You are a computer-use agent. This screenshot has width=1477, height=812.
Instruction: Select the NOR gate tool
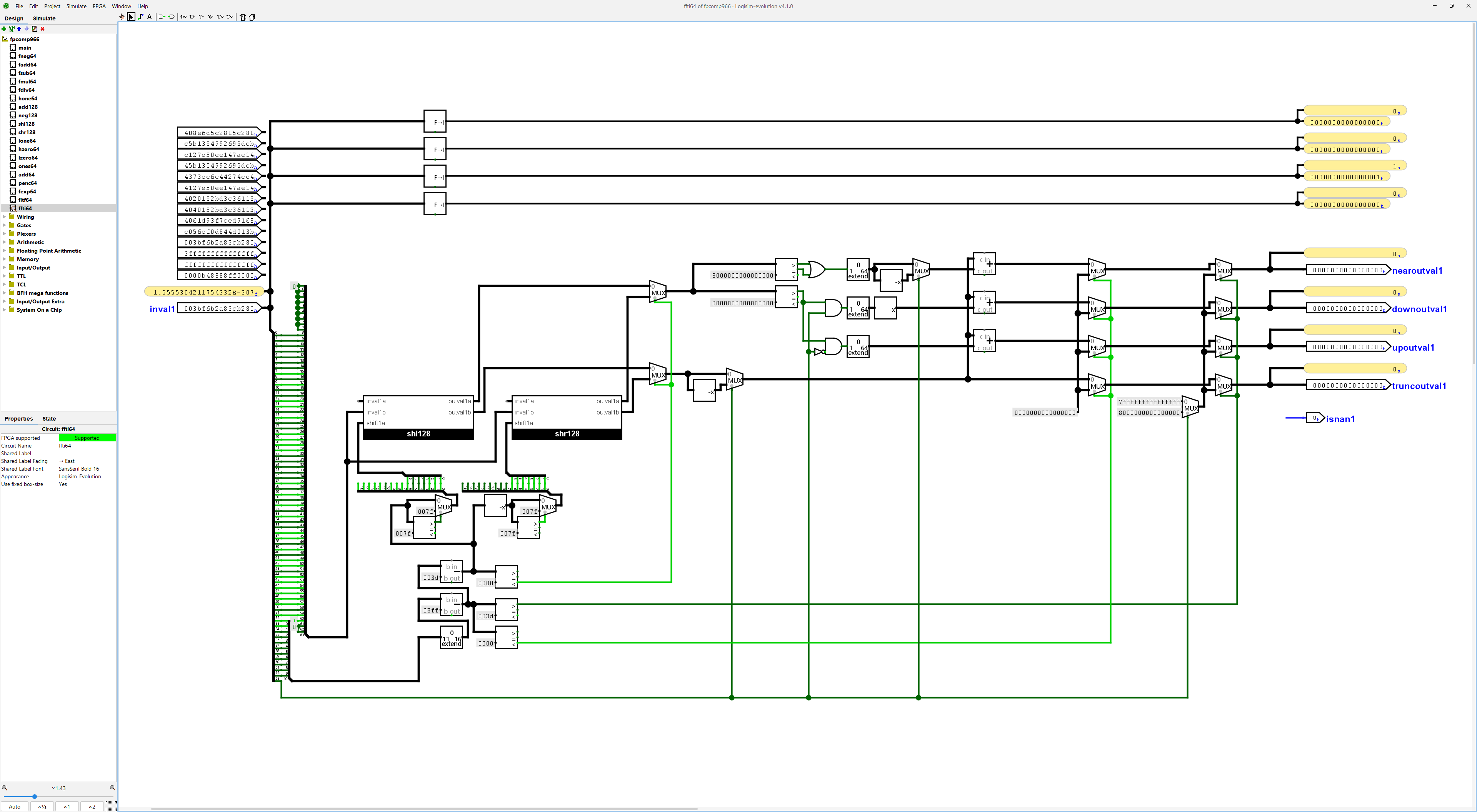pyautogui.click(x=230, y=17)
